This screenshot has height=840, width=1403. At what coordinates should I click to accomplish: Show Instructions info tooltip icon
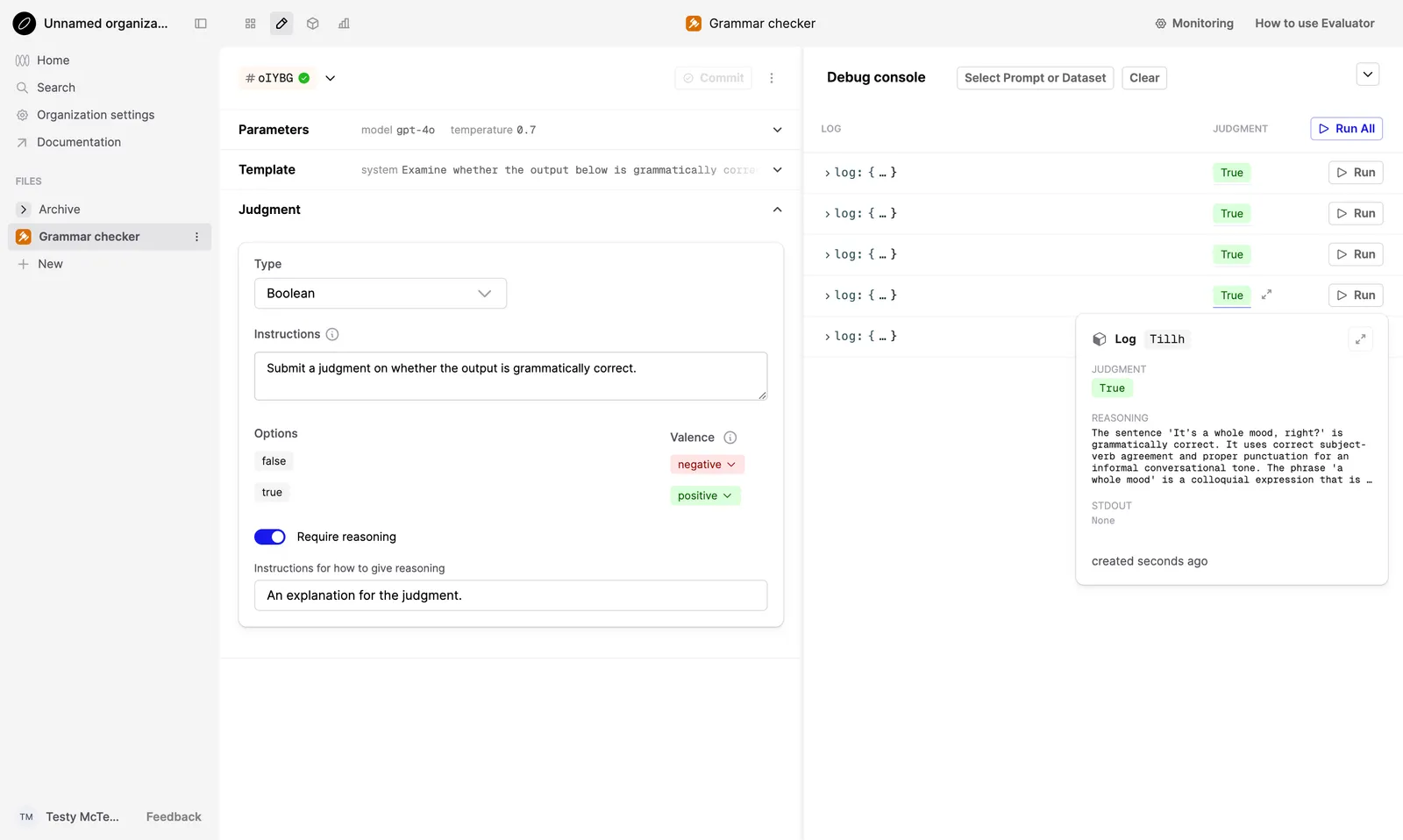pos(332,334)
